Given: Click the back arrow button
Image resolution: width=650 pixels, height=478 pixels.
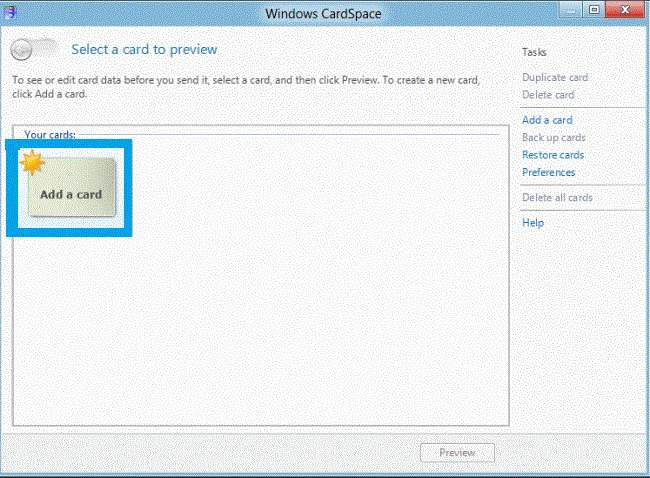Looking at the screenshot, I should pyautogui.click(x=21, y=50).
